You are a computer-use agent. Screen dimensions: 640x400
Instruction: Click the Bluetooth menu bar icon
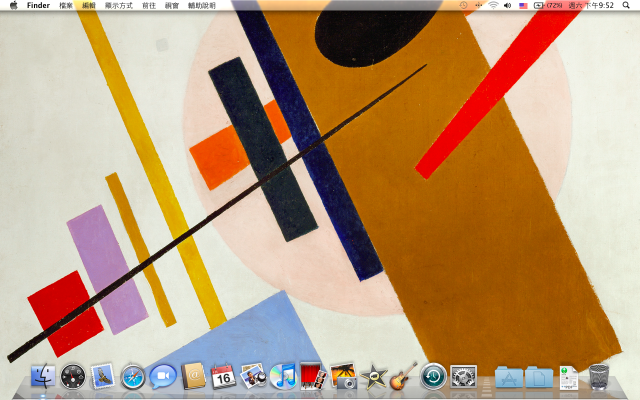[x=478, y=5]
